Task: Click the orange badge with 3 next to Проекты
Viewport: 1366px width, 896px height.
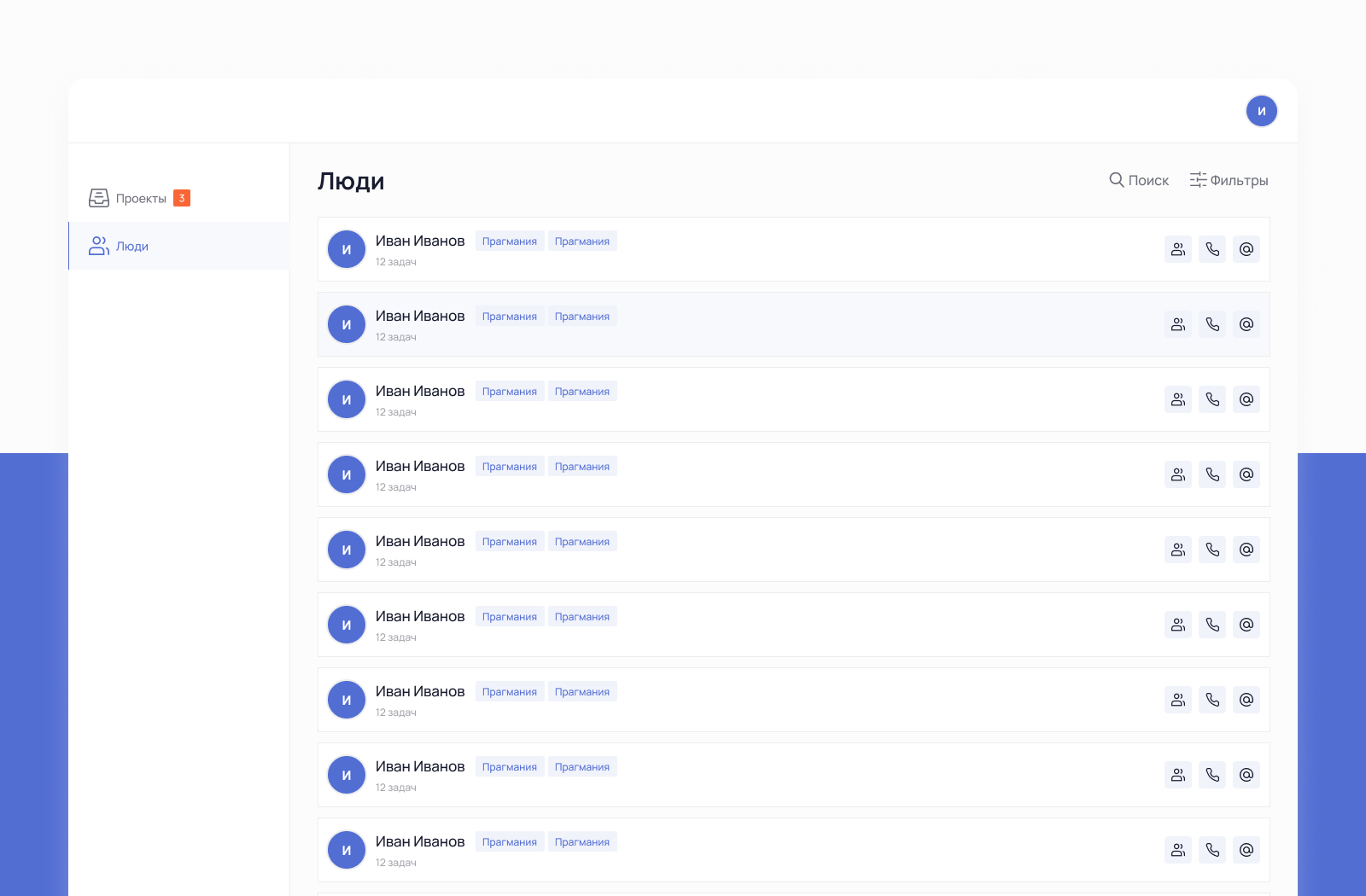Action: tap(182, 198)
